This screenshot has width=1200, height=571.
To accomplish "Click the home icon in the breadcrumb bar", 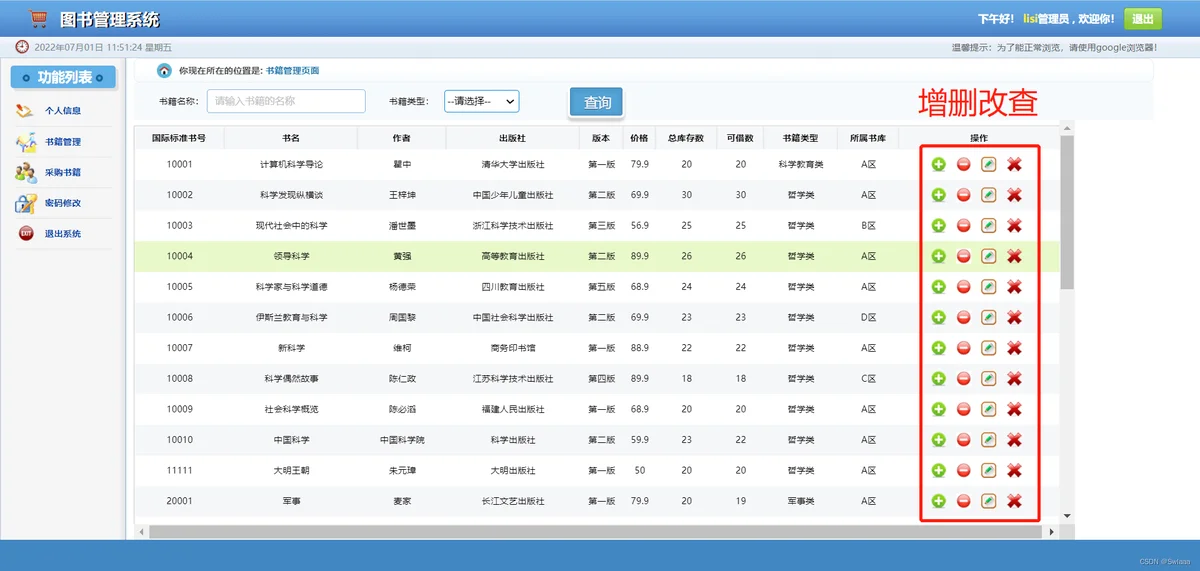I will click(165, 71).
